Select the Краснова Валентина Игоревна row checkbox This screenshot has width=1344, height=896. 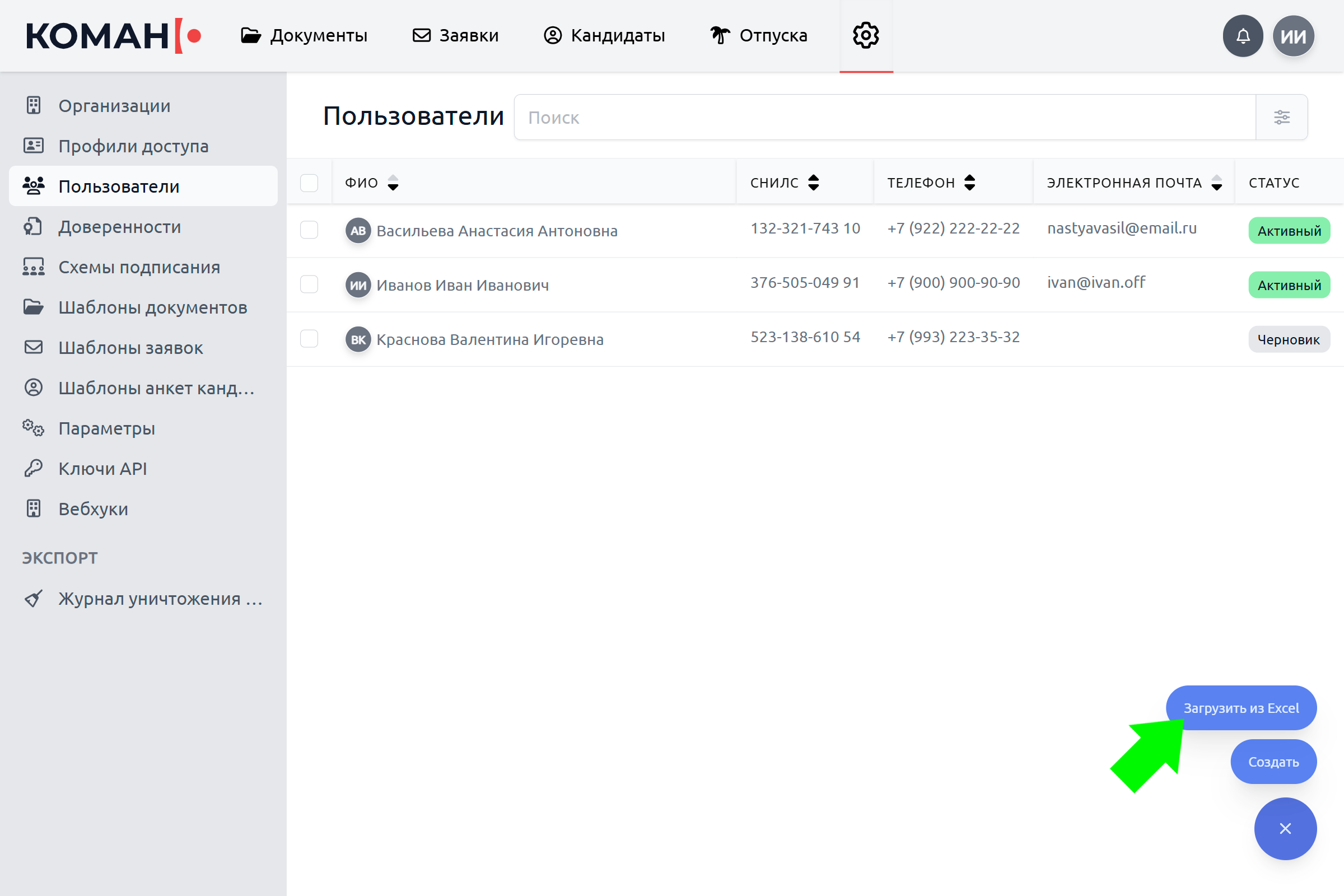point(309,338)
